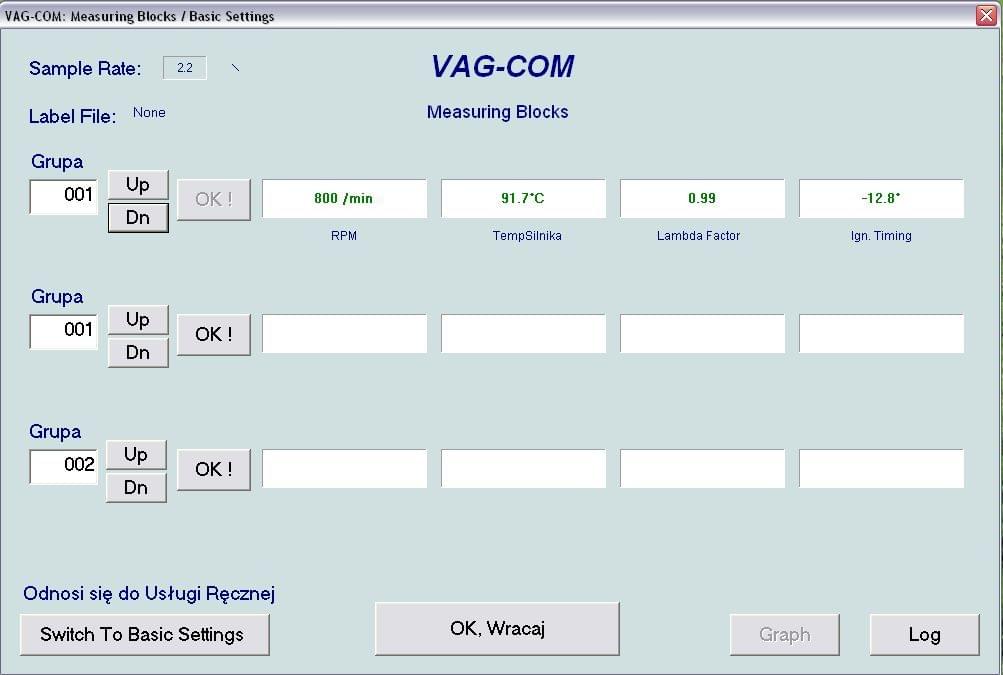Click Dn button for second Grupa row
Image resolution: width=1003 pixels, height=675 pixels.
(x=138, y=353)
